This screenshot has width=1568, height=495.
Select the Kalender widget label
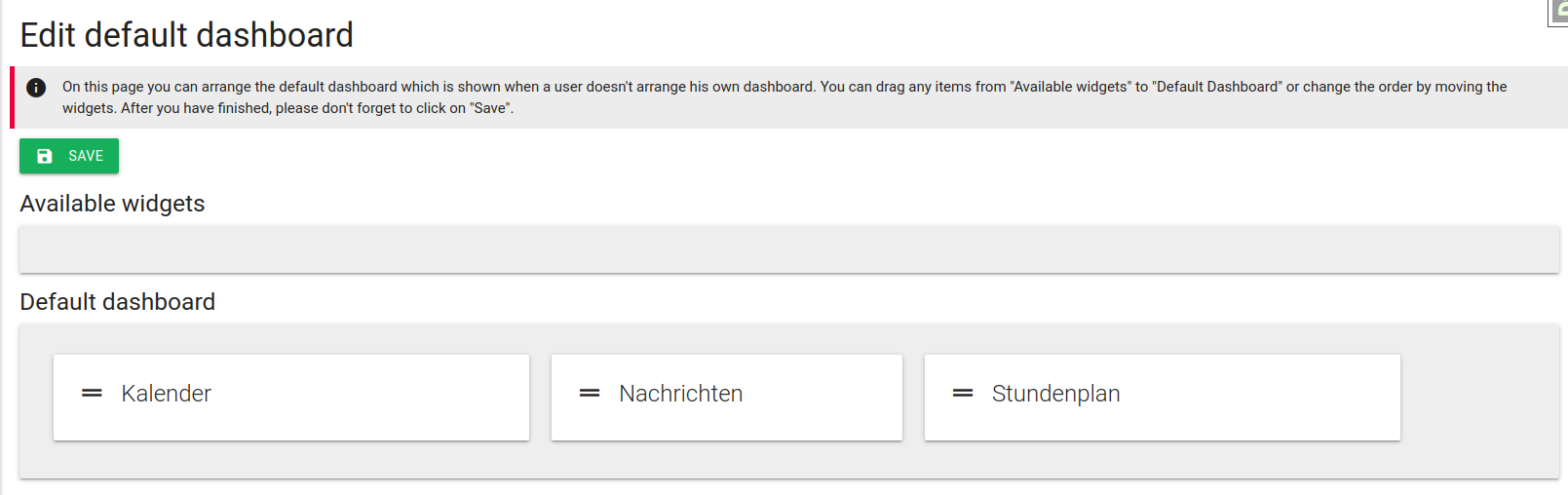pyautogui.click(x=166, y=394)
